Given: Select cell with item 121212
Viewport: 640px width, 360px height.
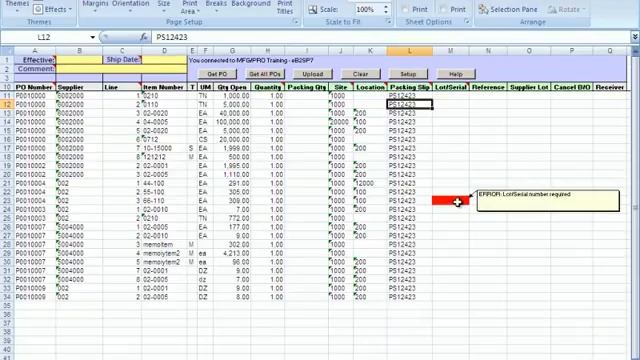Looking at the screenshot, I should pyautogui.click(x=164, y=157).
